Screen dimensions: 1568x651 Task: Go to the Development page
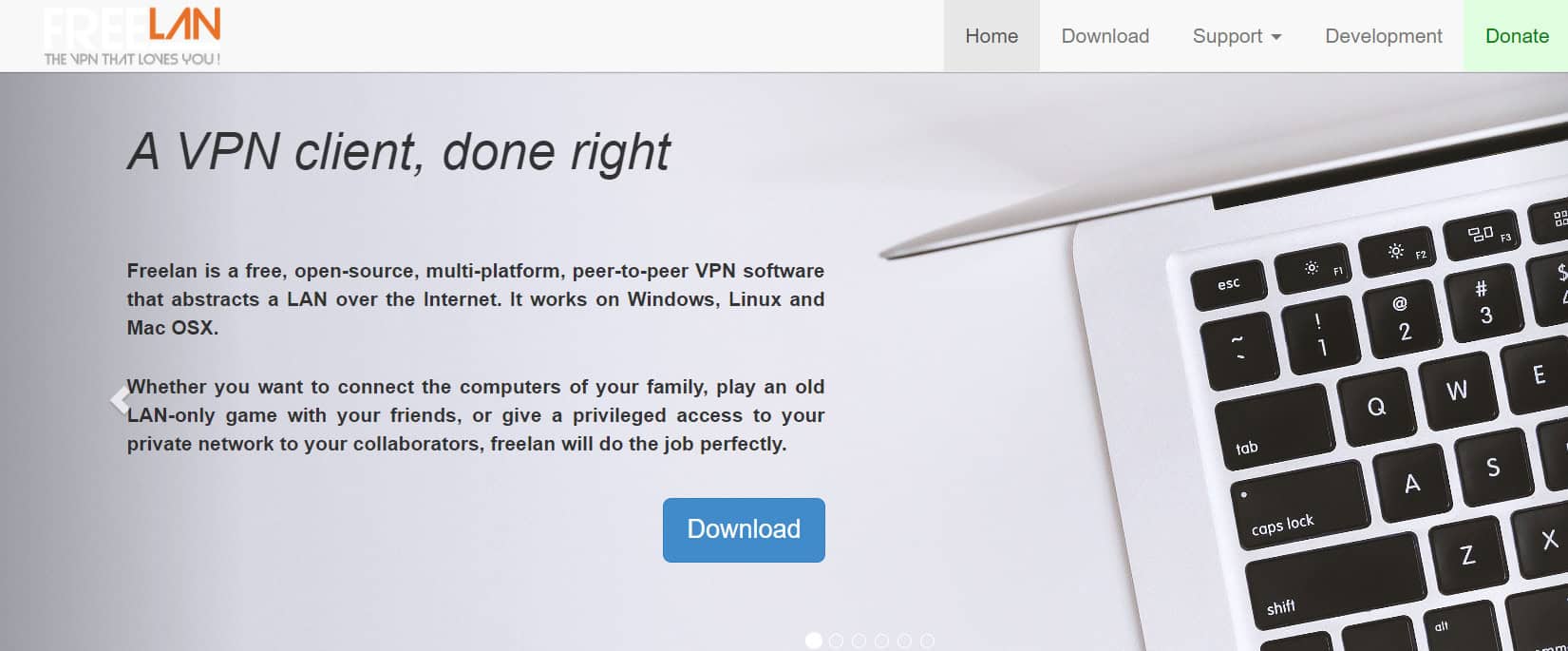(x=1383, y=36)
